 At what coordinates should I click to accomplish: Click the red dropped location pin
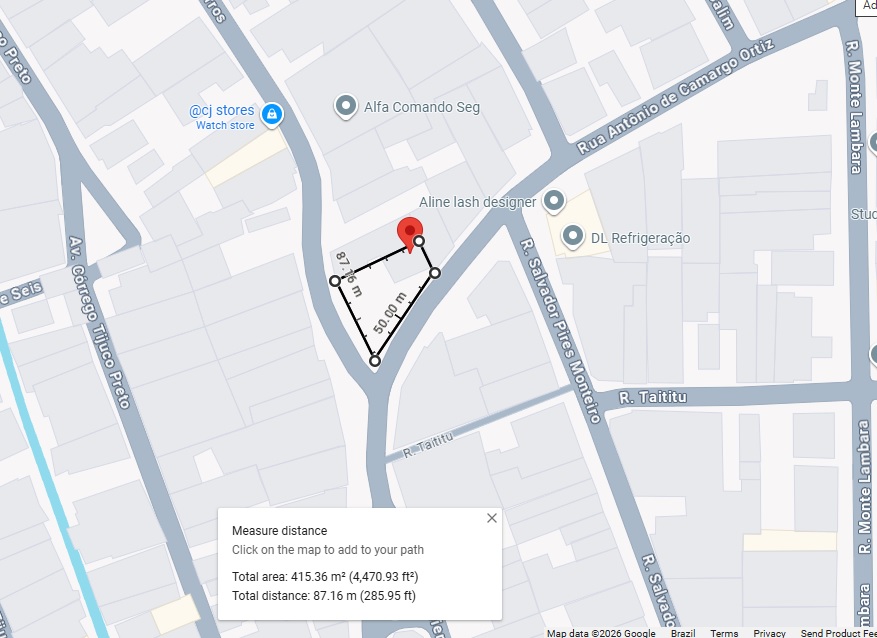click(410, 235)
